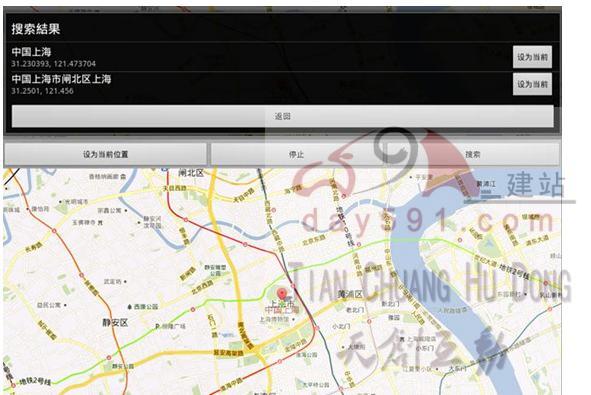
Task: Tap the 停止 button
Action: pyautogui.click(x=296, y=154)
